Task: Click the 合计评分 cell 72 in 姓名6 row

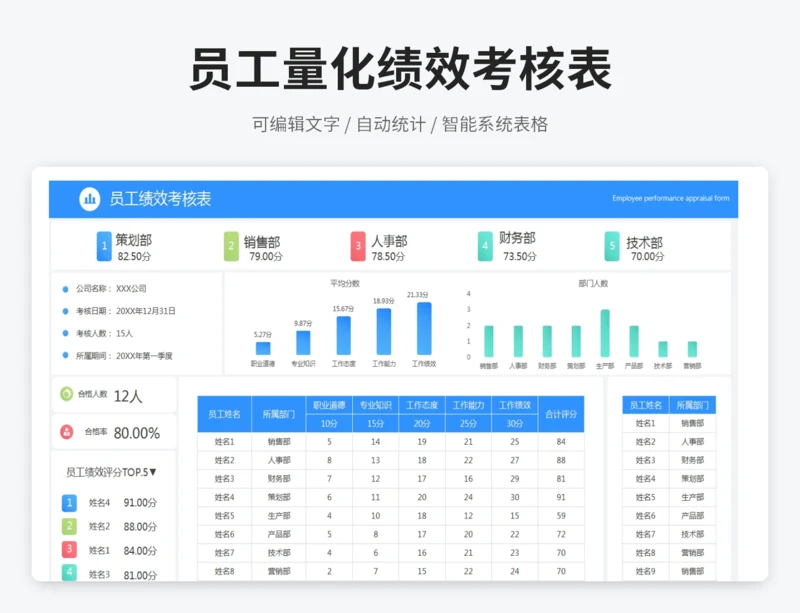Action: tap(561, 534)
